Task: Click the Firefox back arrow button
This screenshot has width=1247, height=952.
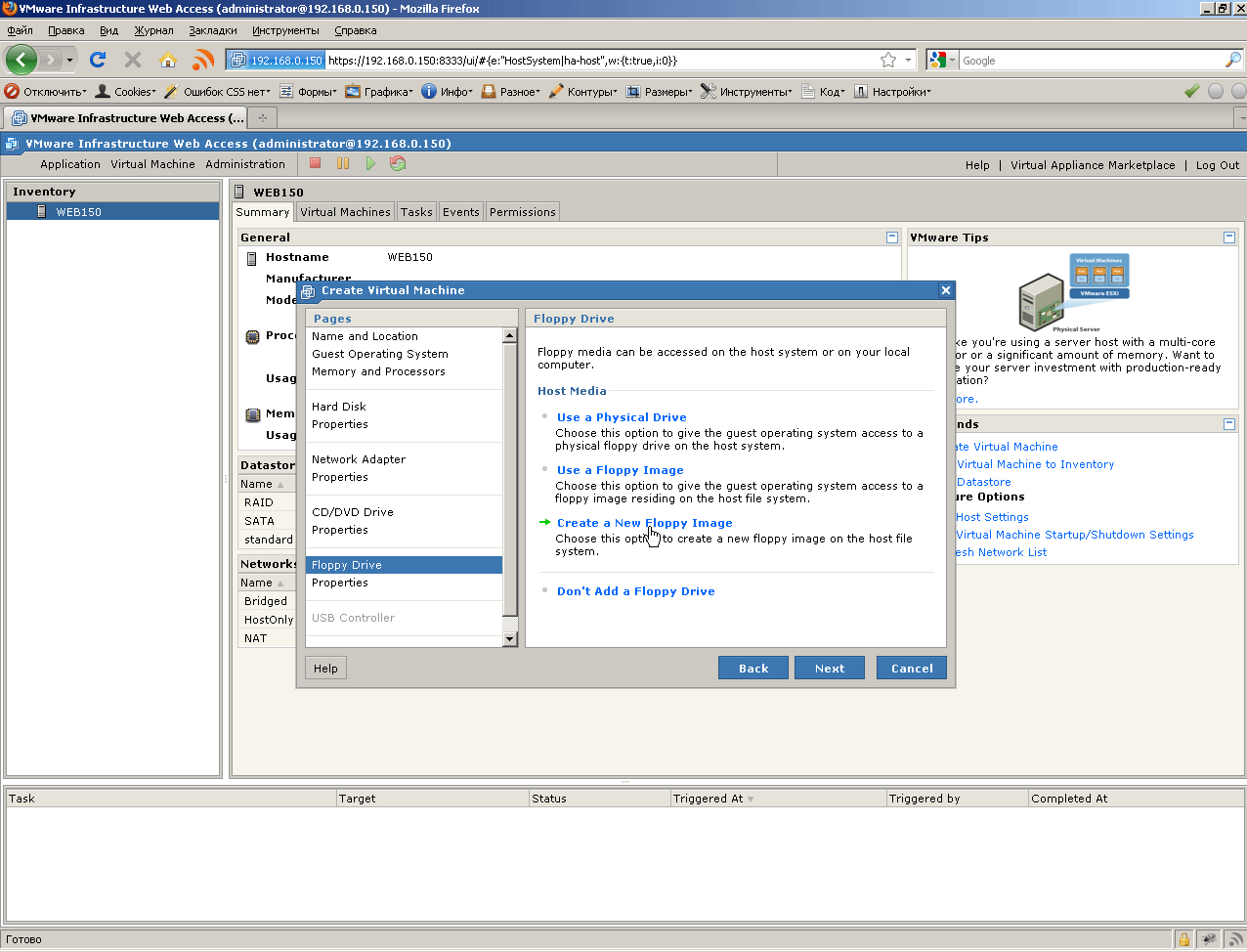Action: [21, 60]
